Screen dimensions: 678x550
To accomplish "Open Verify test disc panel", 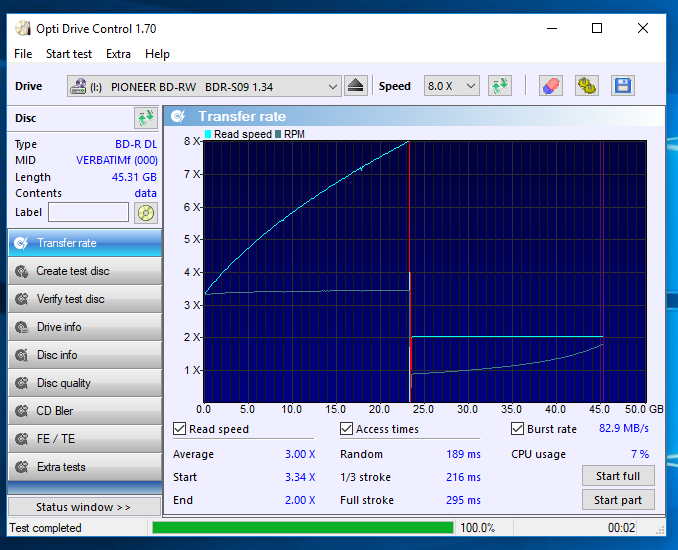I will (x=85, y=299).
